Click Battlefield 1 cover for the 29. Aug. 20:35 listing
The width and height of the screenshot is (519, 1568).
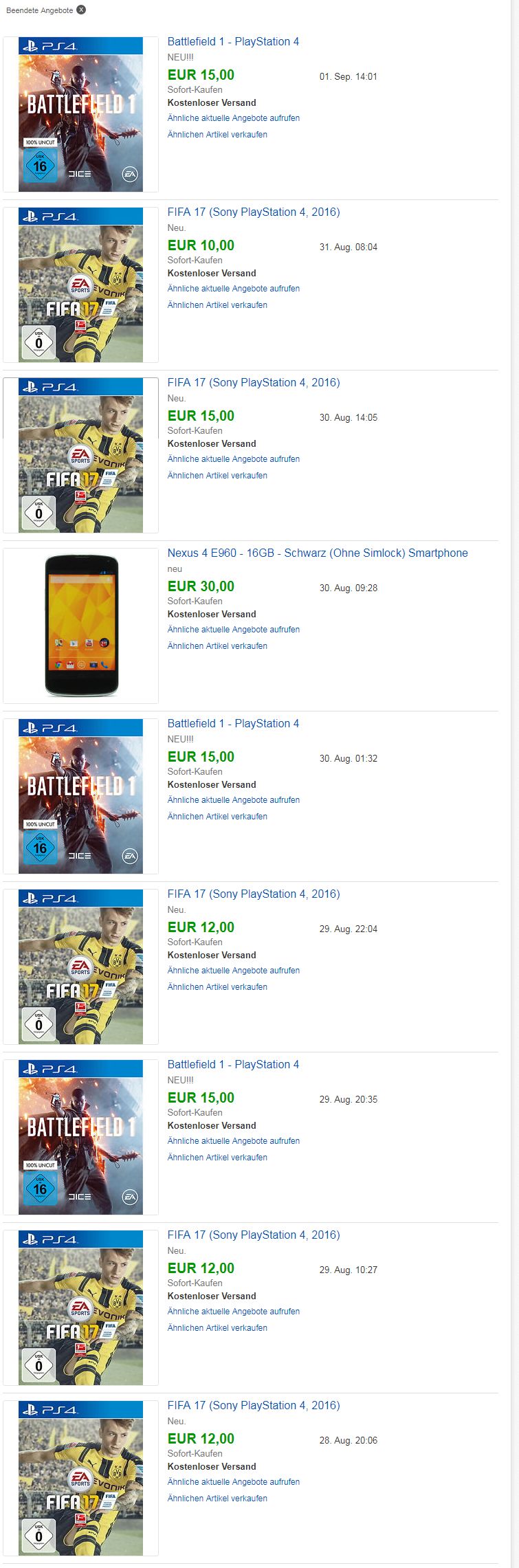[81, 1137]
